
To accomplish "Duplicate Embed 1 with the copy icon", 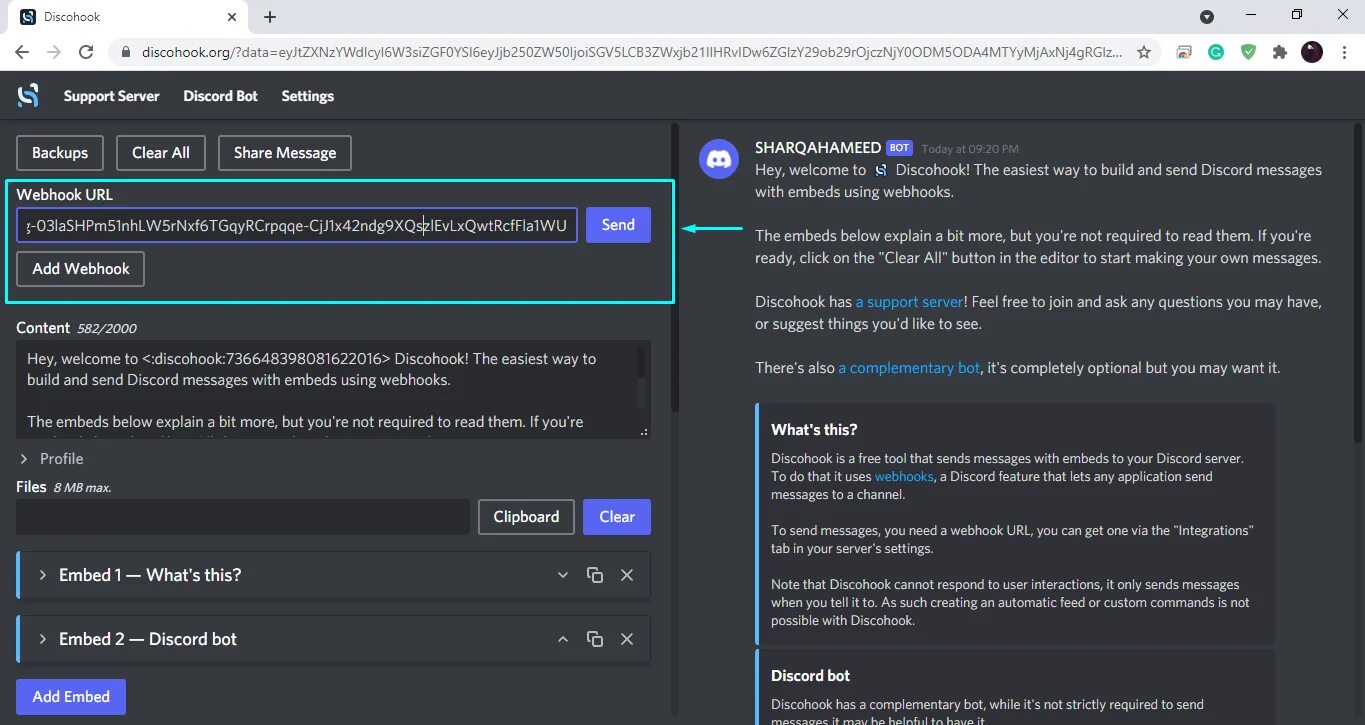I will click(x=595, y=575).
